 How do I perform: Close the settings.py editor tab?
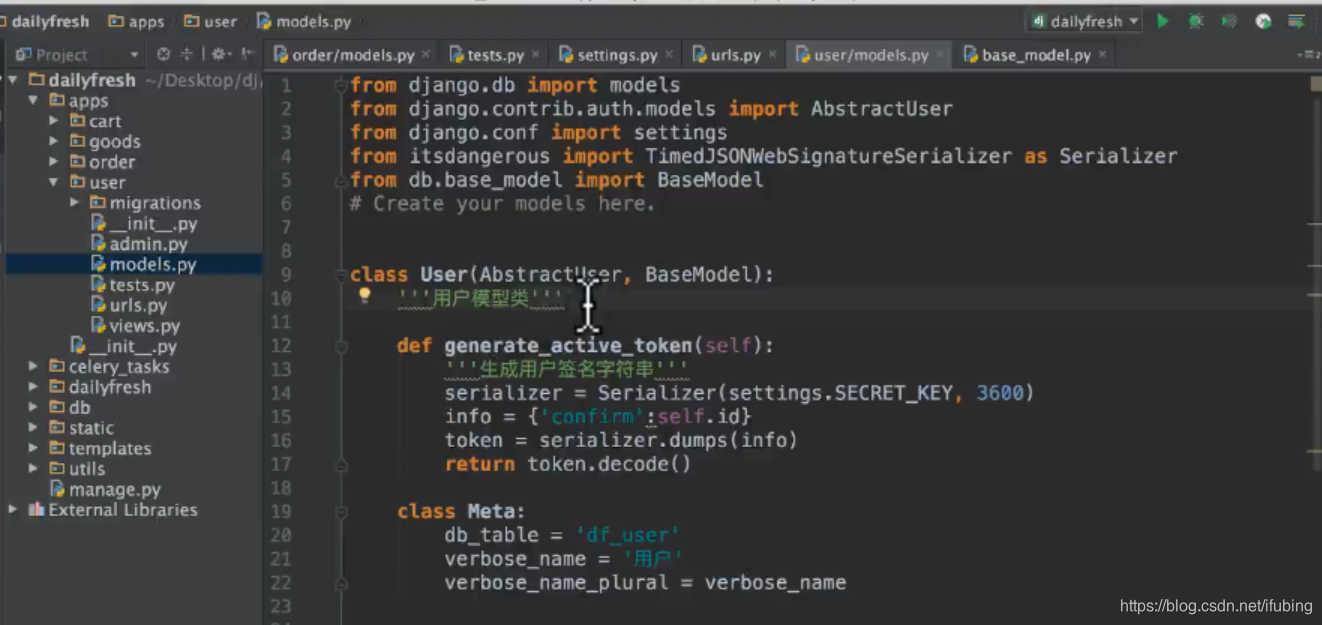(x=669, y=54)
